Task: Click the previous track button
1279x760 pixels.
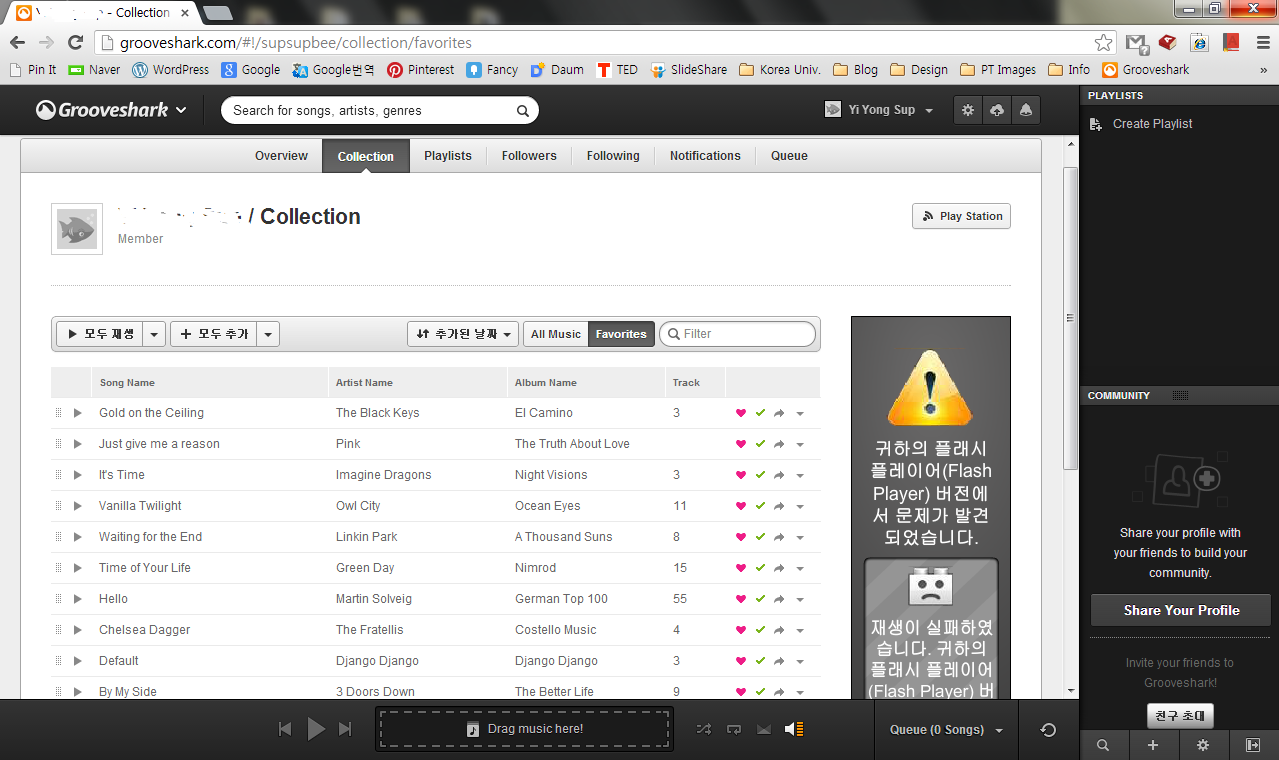Action: pos(285,729)
